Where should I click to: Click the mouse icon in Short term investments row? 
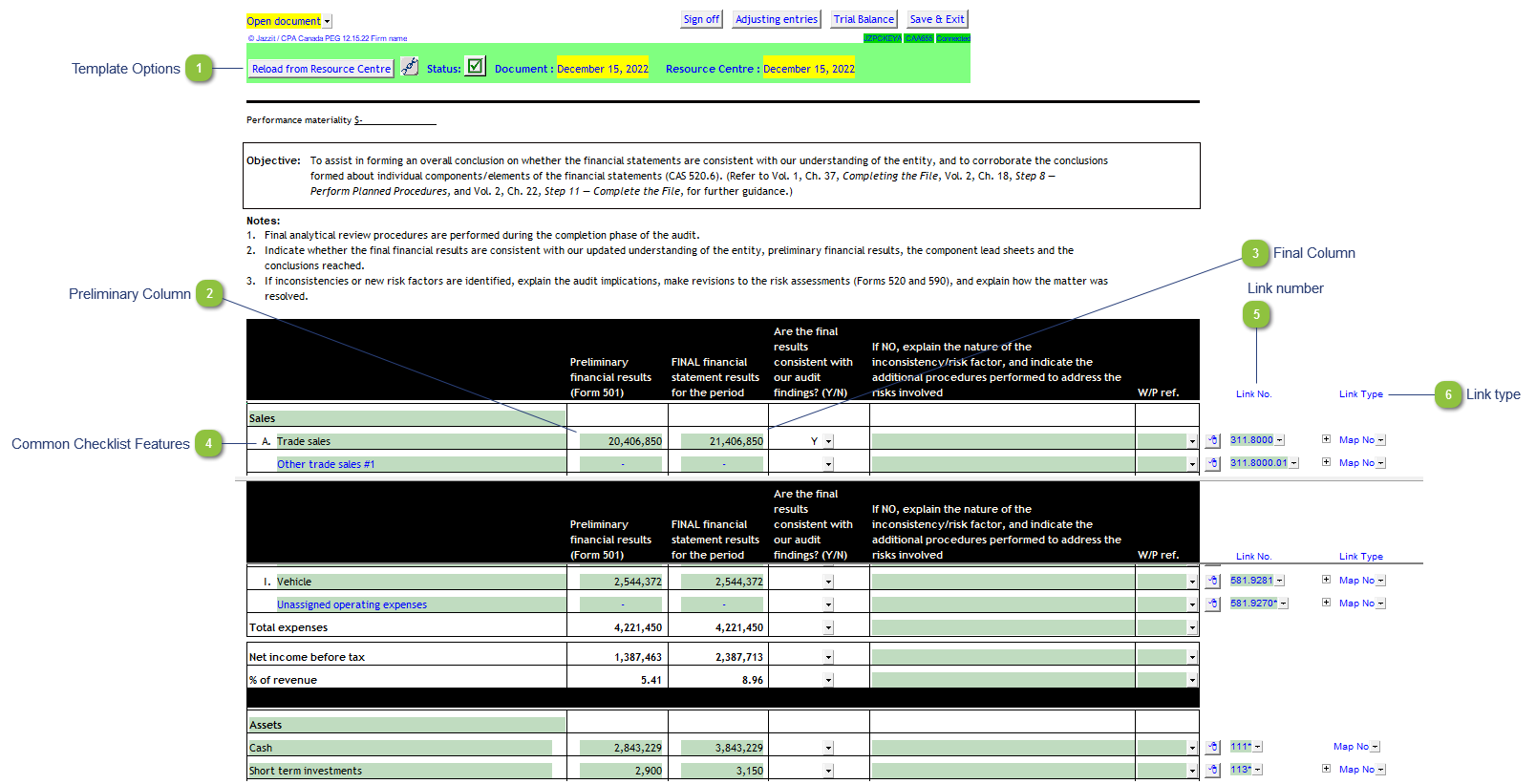1212,770
